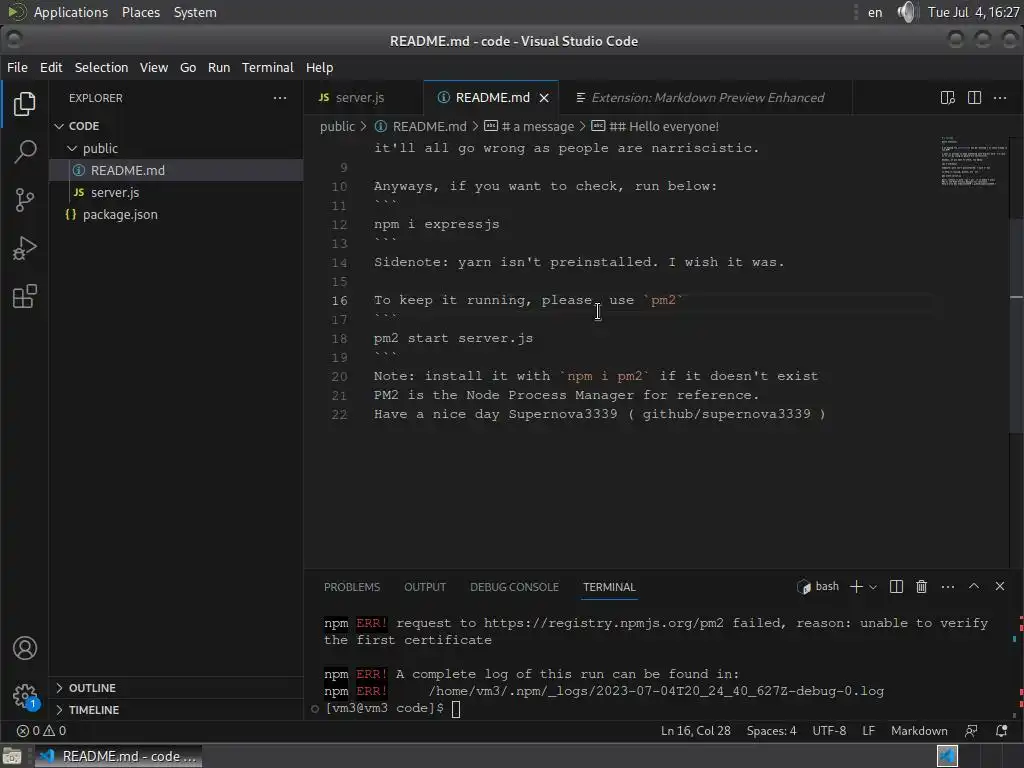Change indentation via Spaces: 4

[x=771, y=731]
